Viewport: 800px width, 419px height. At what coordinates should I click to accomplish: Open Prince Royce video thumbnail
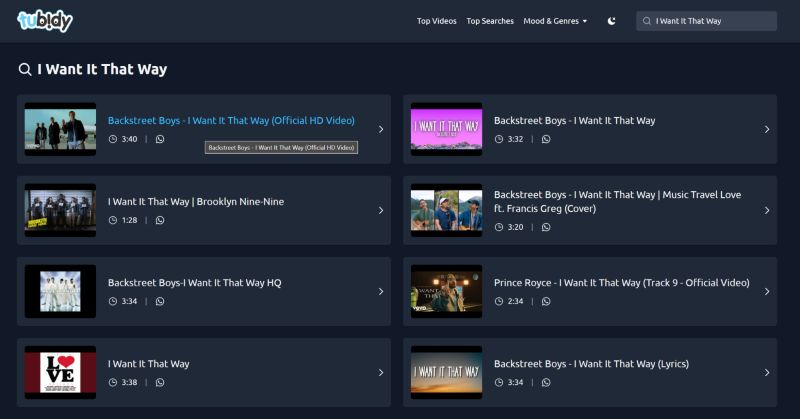click(x=446, y=291)
